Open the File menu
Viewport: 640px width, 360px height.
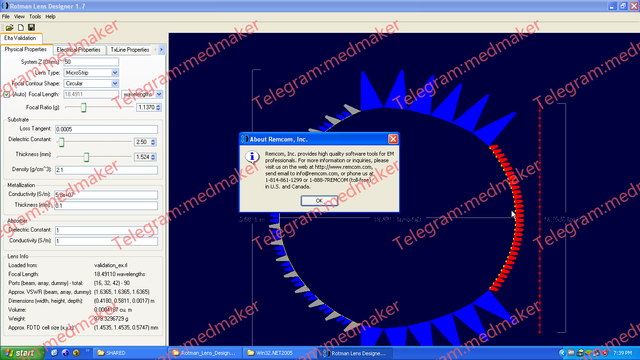tap(6, 17)
